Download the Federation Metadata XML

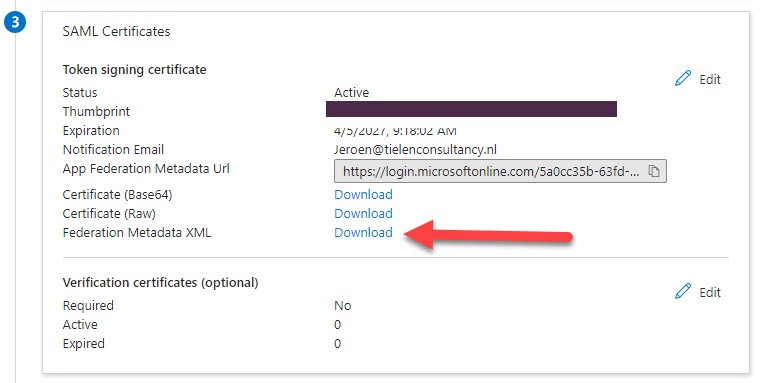coord(363,232)
